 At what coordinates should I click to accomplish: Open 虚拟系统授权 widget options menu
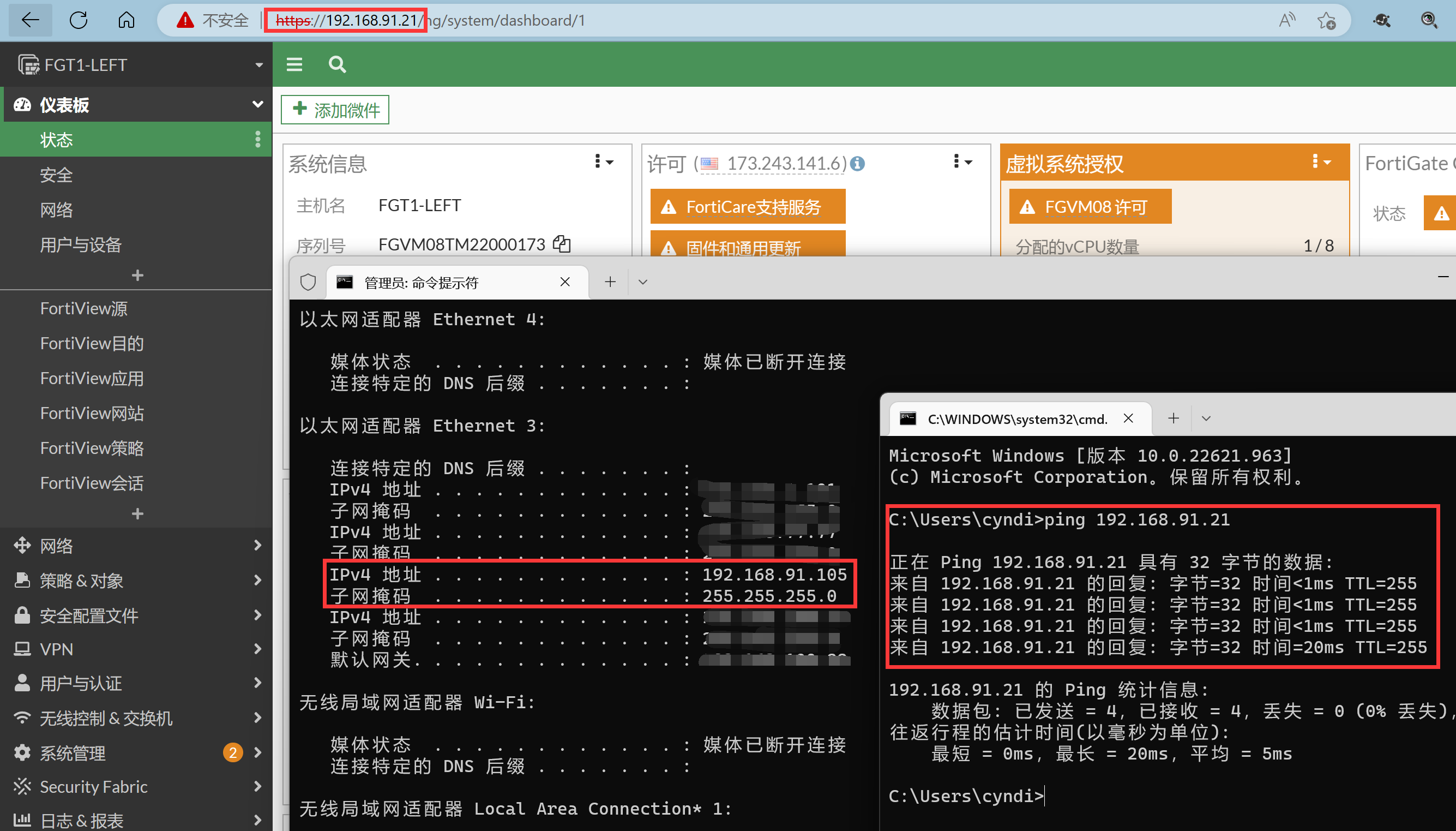click(x=1320, y=162)
